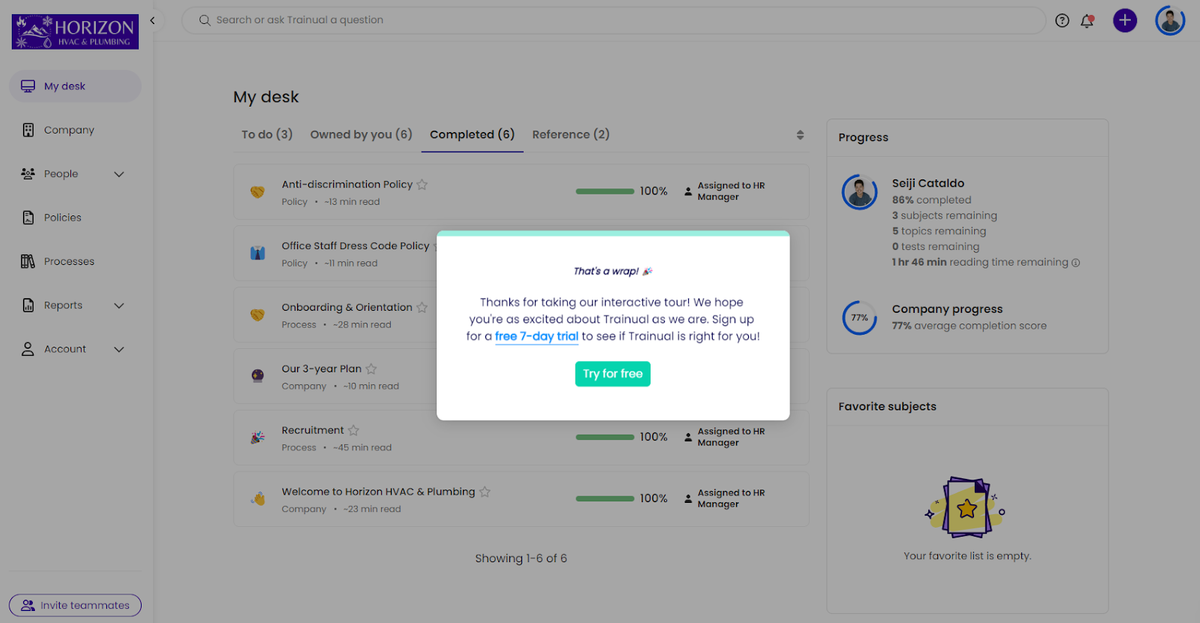Click the Welcome to Horizon progress bar
1200x623 pixels.
(x=605, y=498)
